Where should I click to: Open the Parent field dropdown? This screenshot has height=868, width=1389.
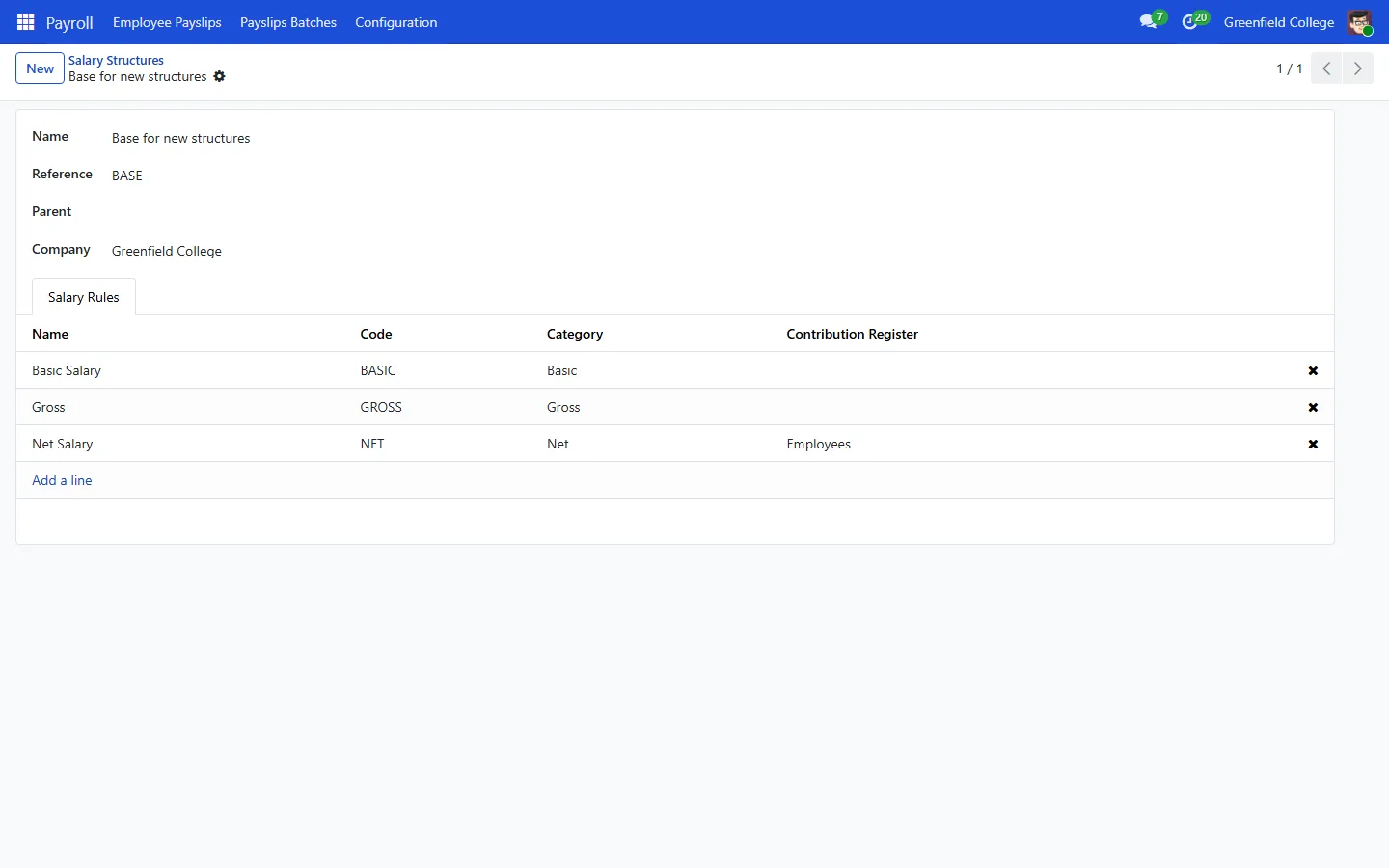tap(715, 212)
